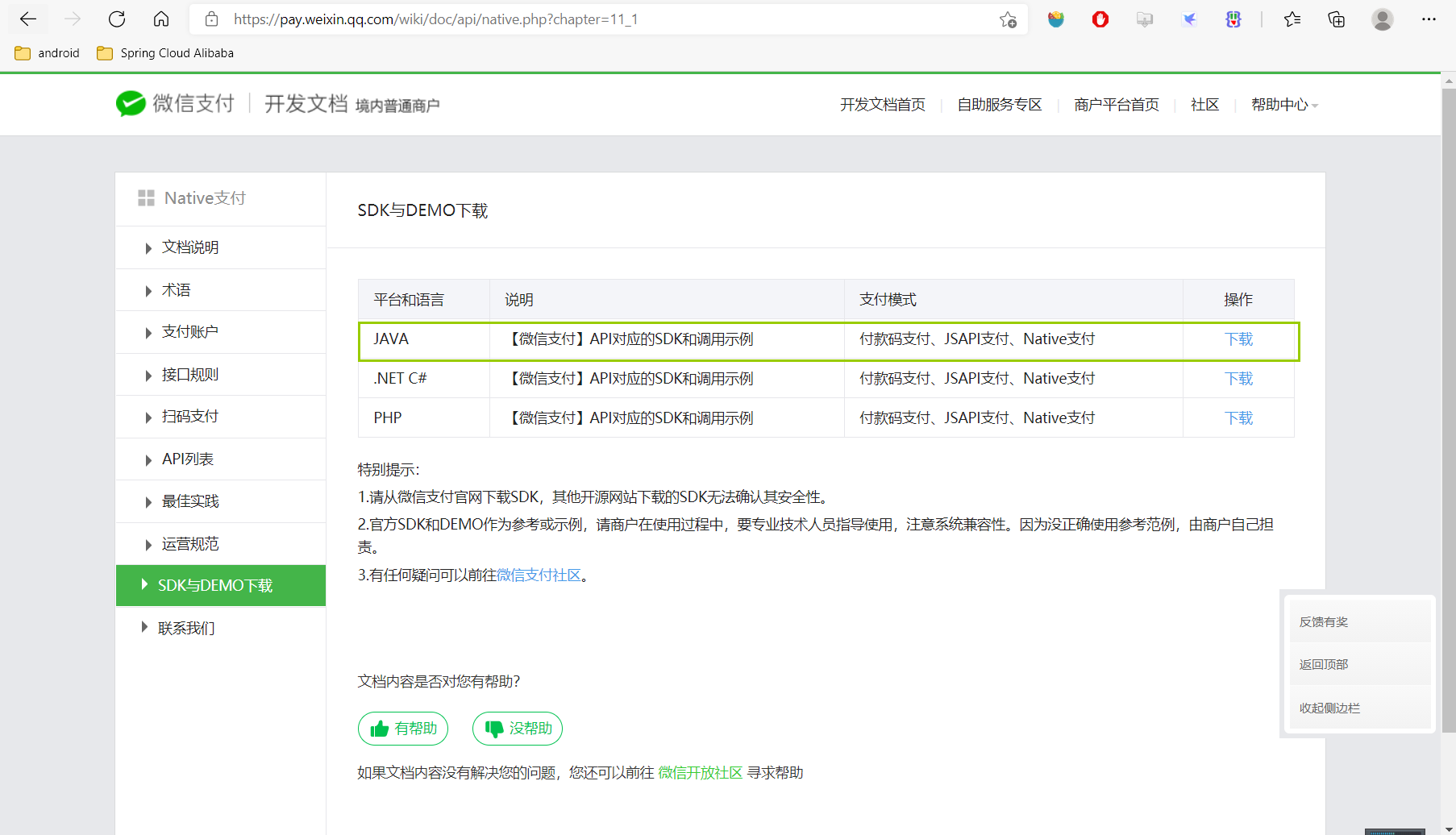
Task: Open the browser profile avatar
Action: tap(1382, 19)
